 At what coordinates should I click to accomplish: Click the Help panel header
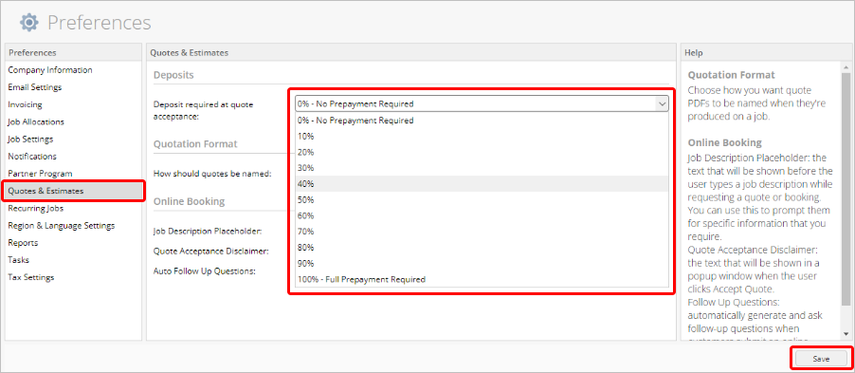(x=765, y=53)
